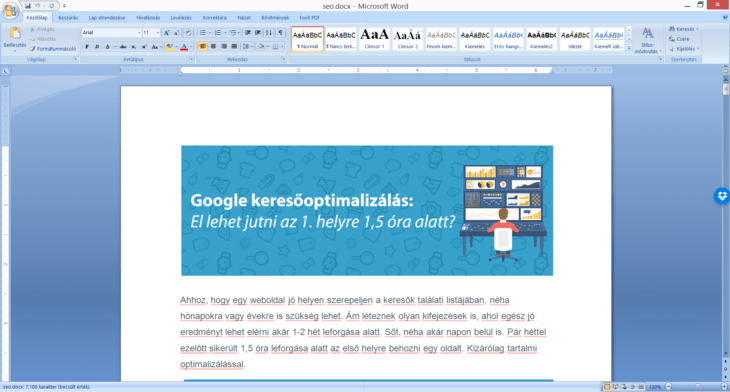Insert a numbered list
Viewport: 730px width, 392px height.
coord(217,33)
